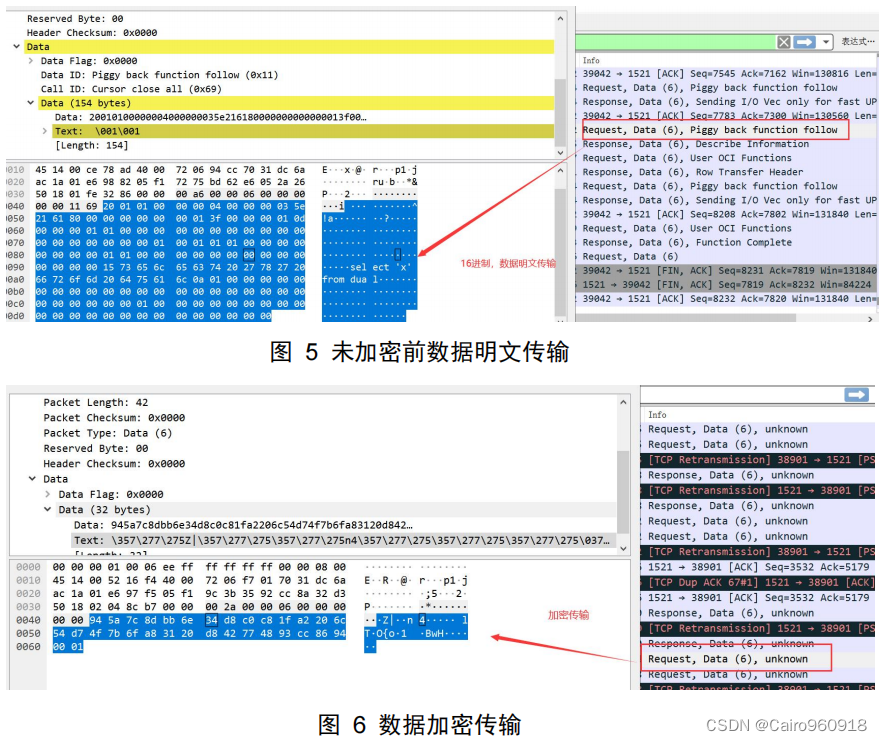Click the 表达式… expression button
The width and height of the screenshot is (882, 741).
(x=857, y=42)
